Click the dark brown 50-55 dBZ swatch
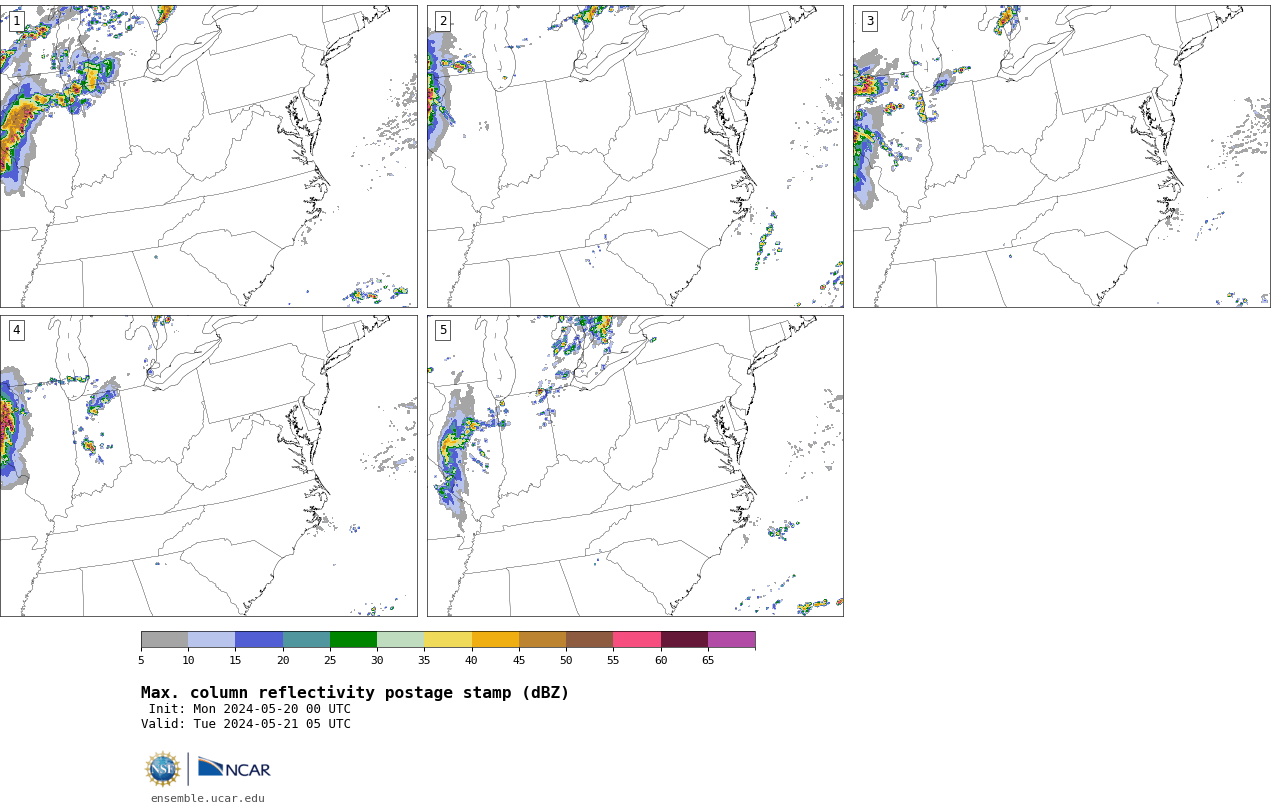 click(590, 640)
